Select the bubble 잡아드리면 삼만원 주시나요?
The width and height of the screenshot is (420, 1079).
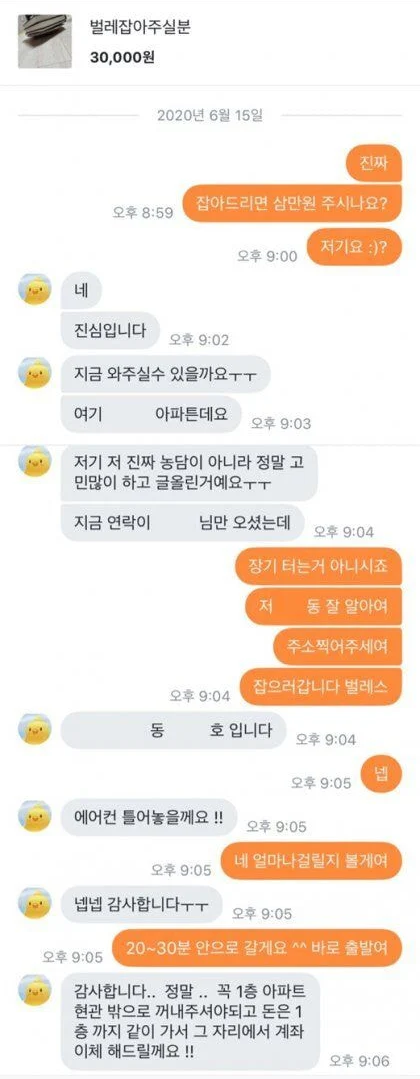pos(292,204)
